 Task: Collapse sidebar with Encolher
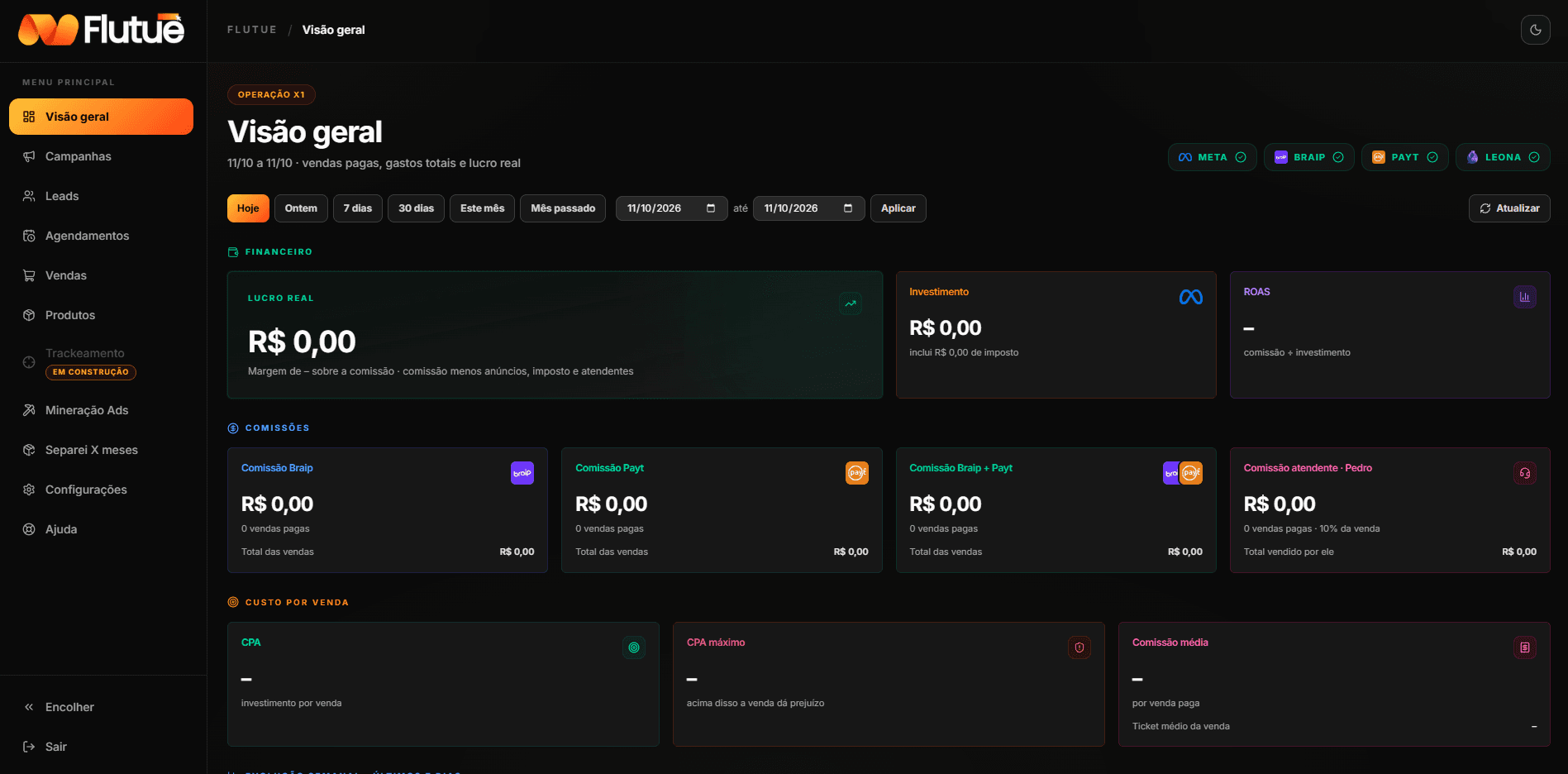[x=101, y=707]
